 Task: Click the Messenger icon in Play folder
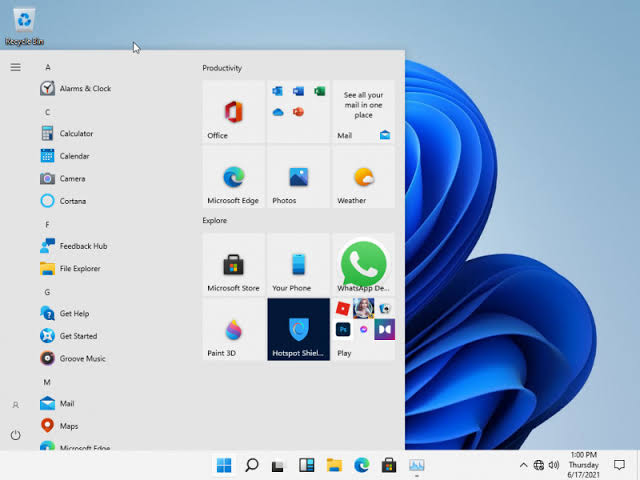click(x=364, y=329)
